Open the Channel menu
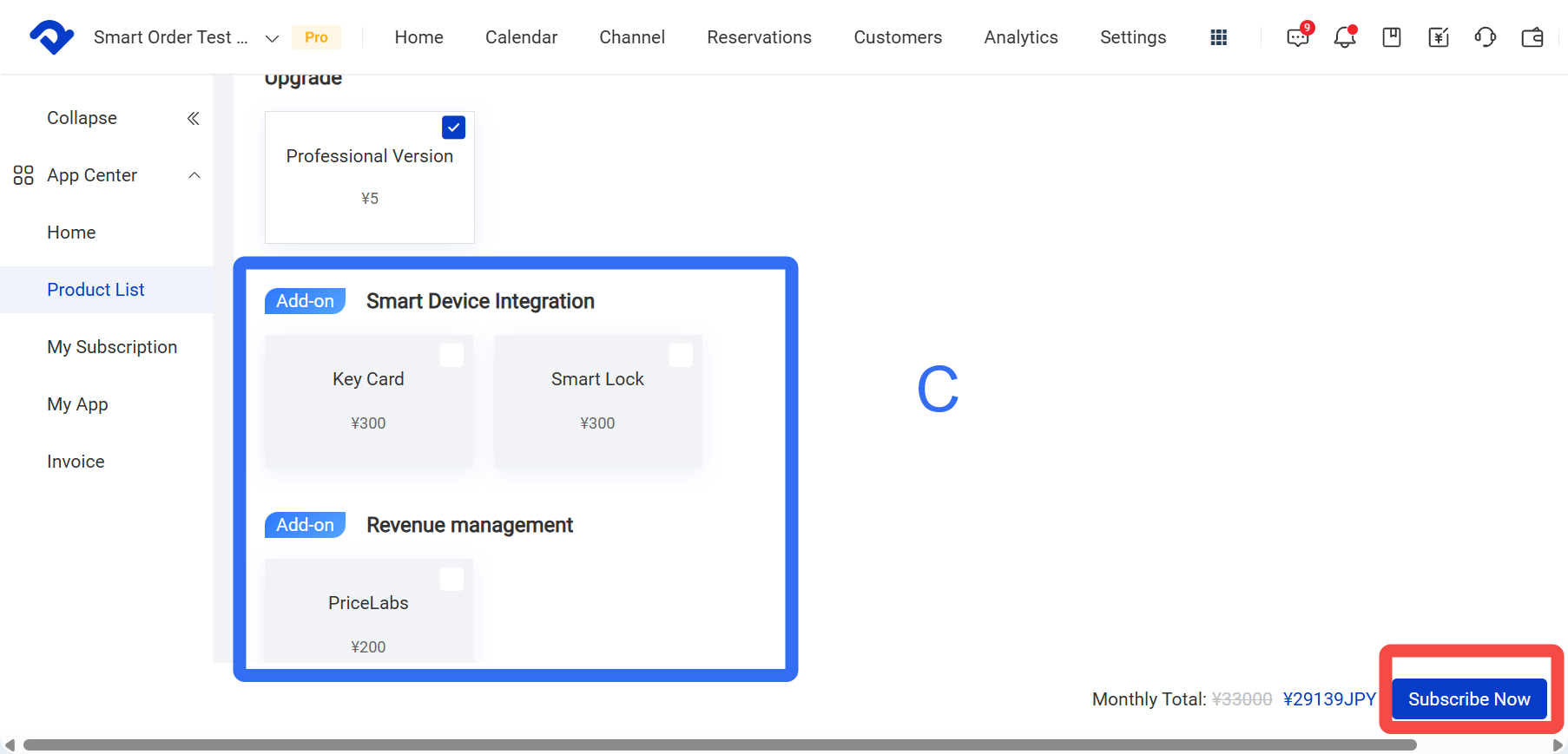Screen dimensions: 1568x754 tap(632, 37)
